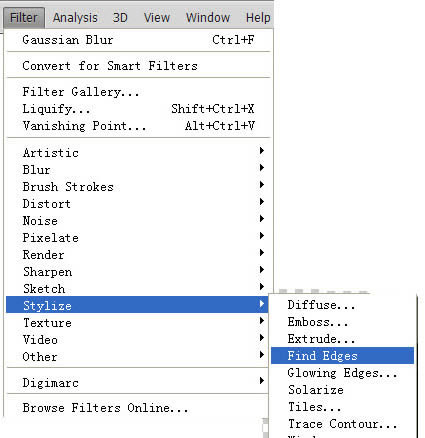Expand the Digimarc submenu
The width and height of the screenshot is (425, 438).
coord(137,382)
